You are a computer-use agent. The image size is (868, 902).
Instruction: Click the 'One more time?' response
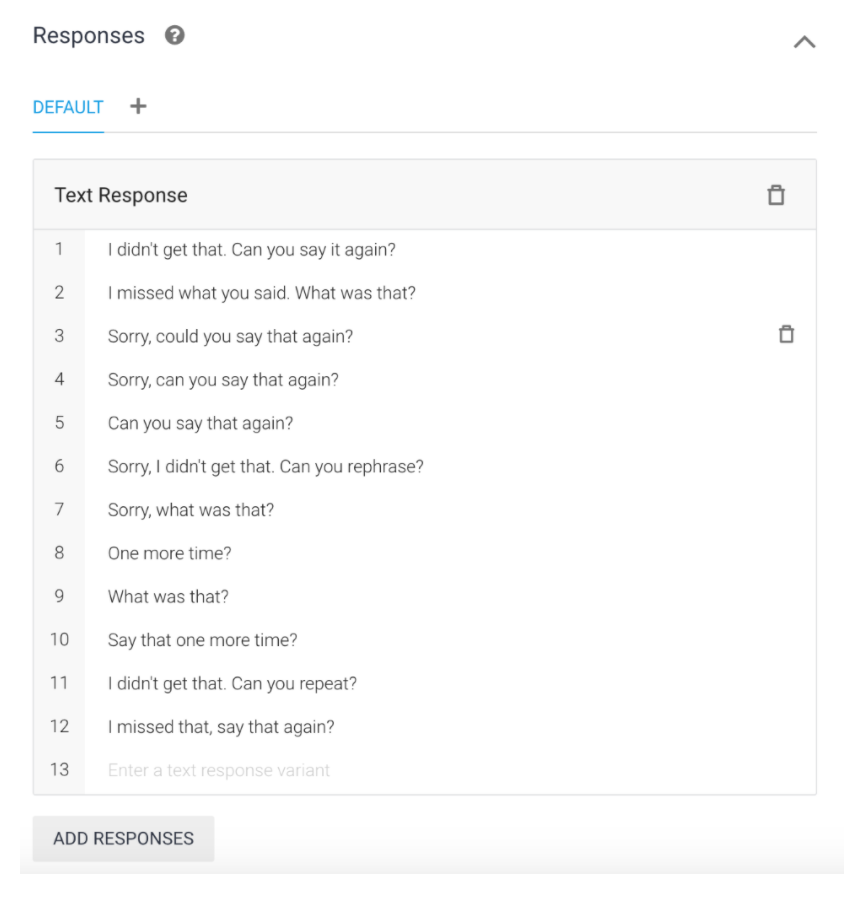[x=169, y=553]
